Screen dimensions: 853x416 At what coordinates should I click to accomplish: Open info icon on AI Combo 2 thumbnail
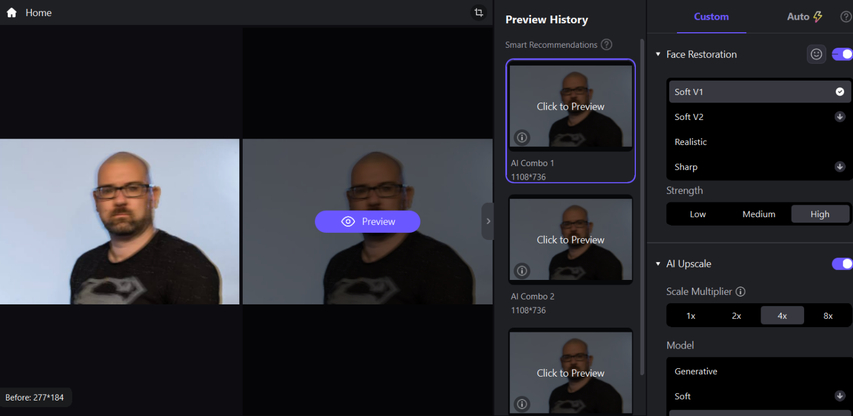522,270
